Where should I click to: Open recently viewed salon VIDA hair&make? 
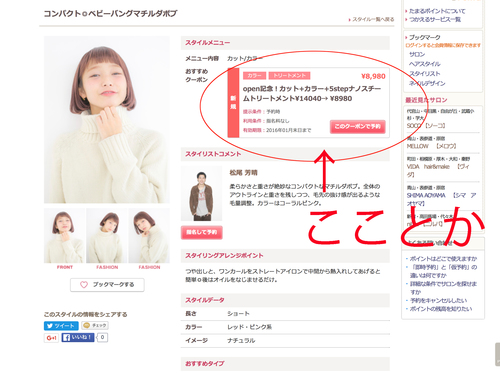pyautogui.click(x=437, y=170)
